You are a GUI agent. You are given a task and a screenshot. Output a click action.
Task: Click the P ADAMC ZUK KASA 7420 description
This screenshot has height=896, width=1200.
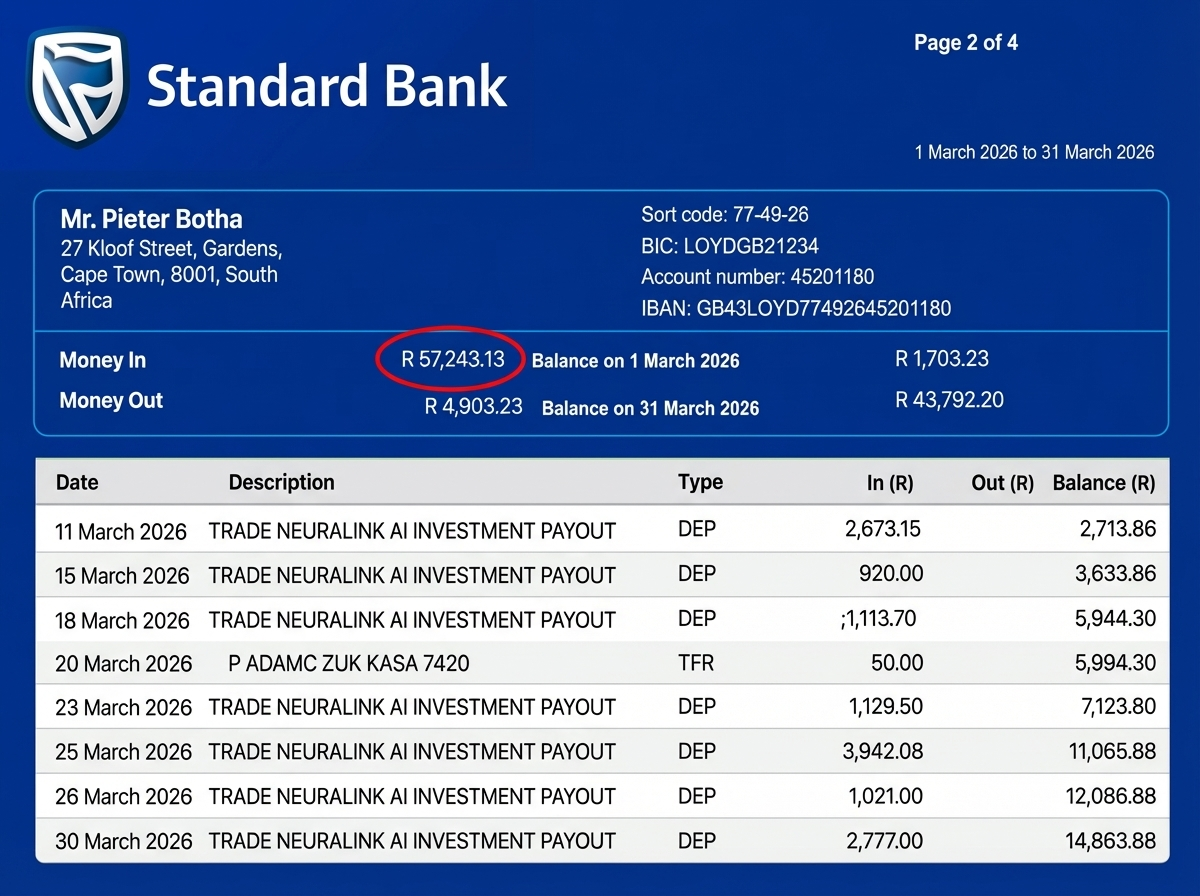[x=349, y=663]
